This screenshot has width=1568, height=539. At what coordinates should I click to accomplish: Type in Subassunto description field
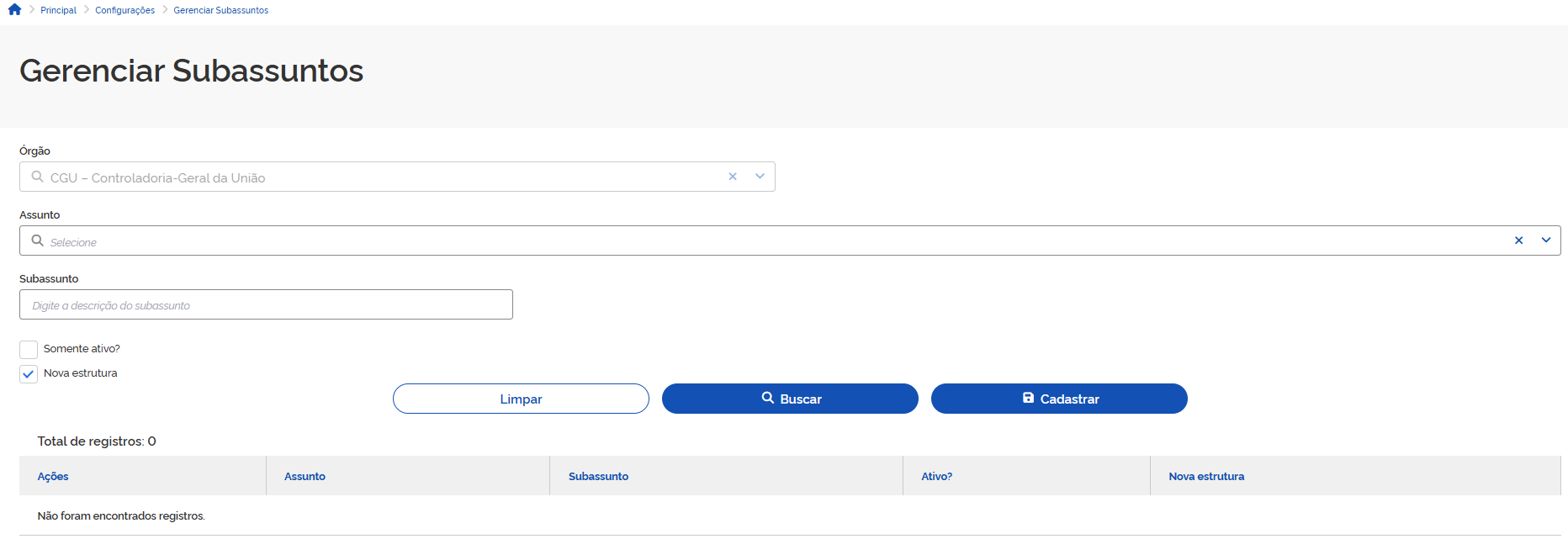[x=266, y=305]
